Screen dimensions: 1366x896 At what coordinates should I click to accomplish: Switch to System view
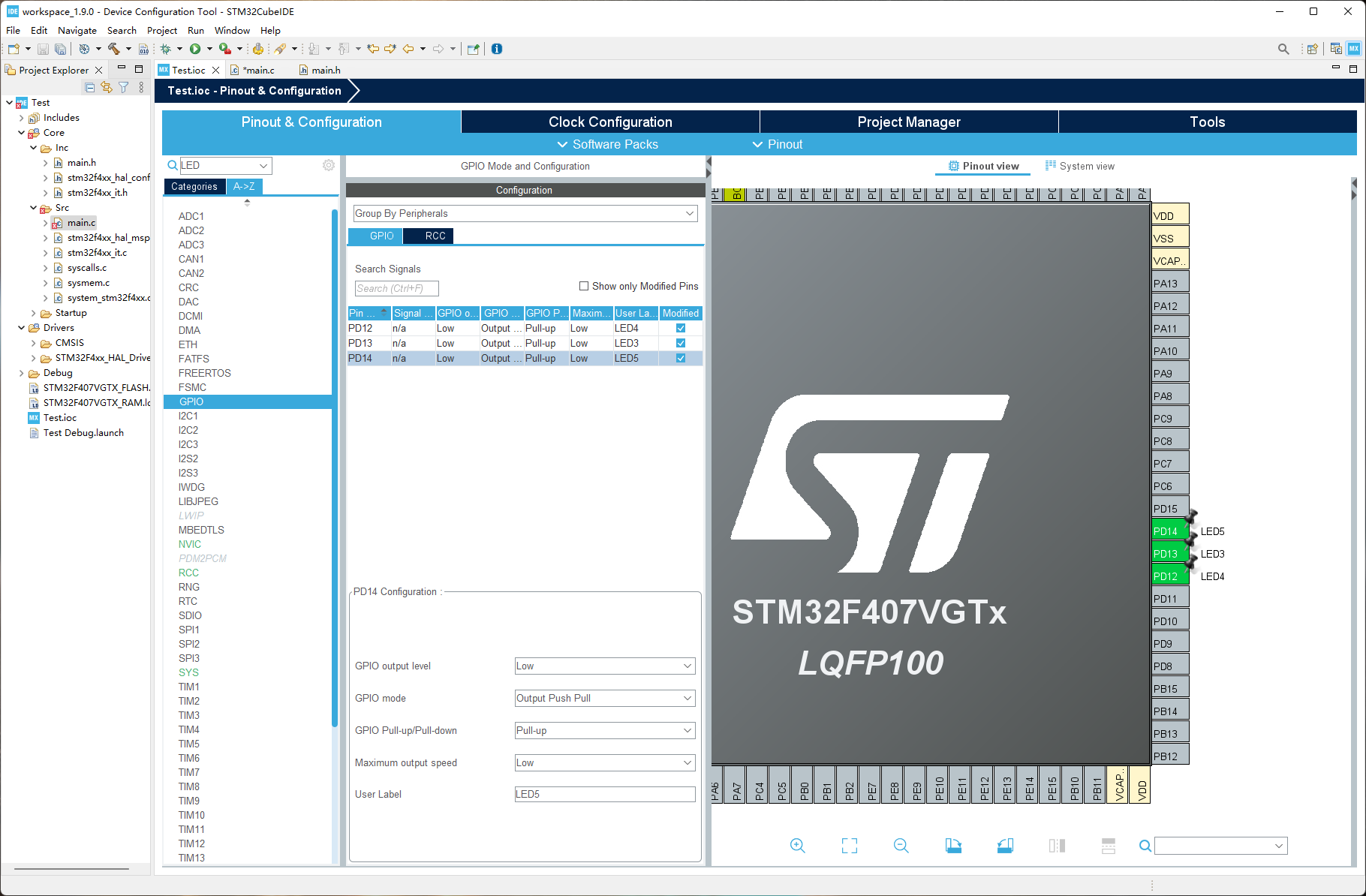coord(1080,166)
